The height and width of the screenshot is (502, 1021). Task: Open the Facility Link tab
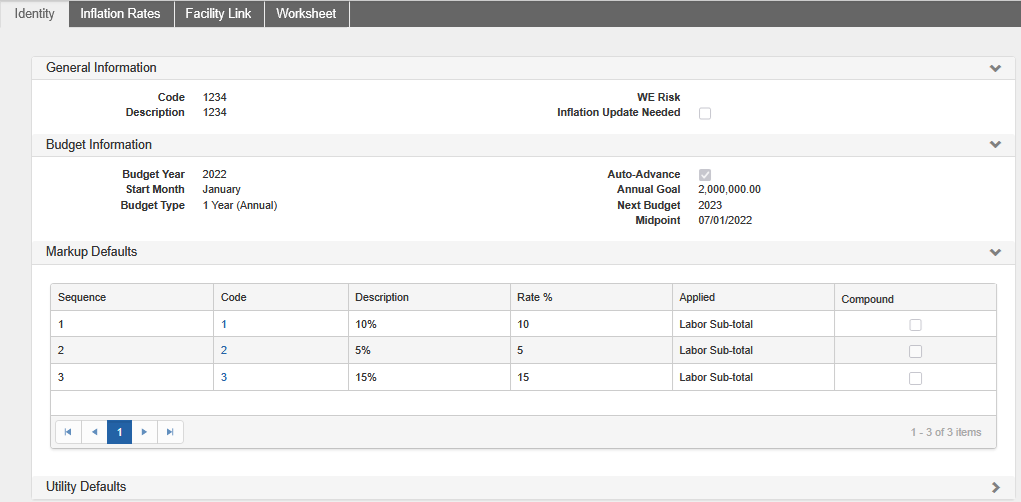click(x=218, y=14)
